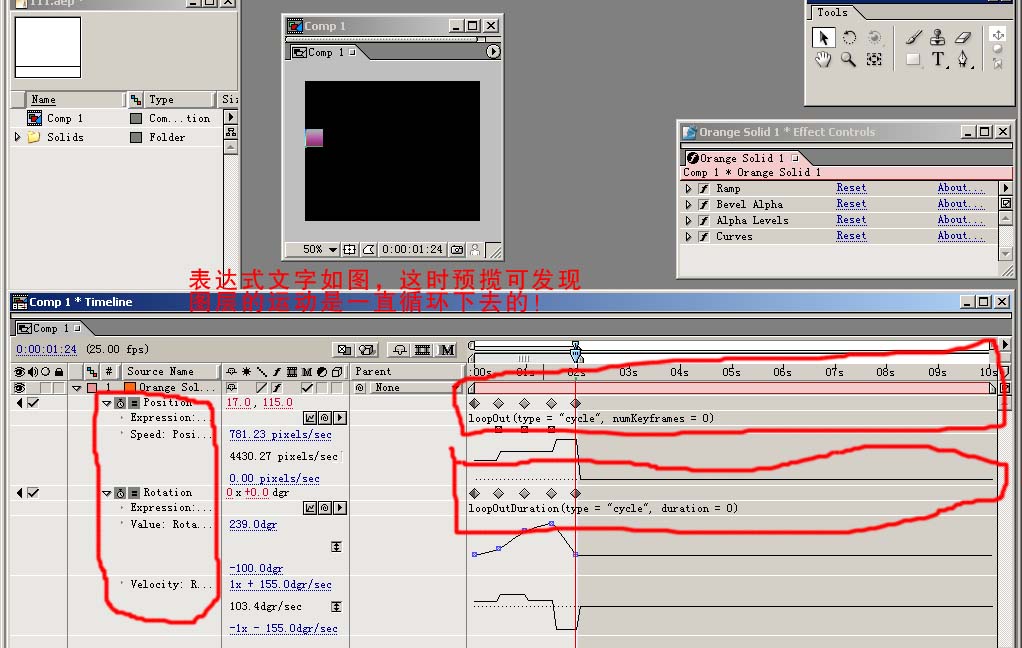The height and width of the screenshot is (648, 1022).
Task: Toggle the Position keyframe checkbox
Action: point(34,403)
